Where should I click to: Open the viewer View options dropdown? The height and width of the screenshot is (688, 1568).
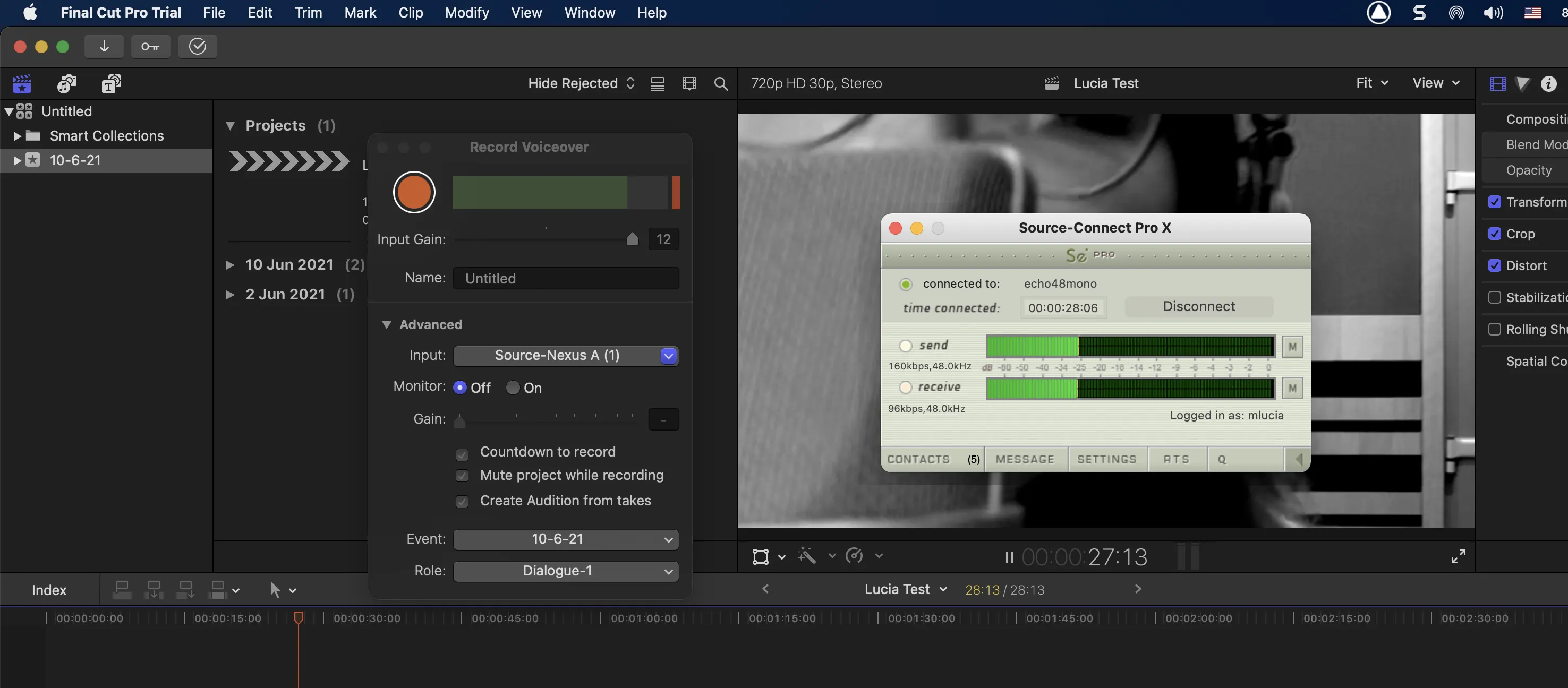1436,83
